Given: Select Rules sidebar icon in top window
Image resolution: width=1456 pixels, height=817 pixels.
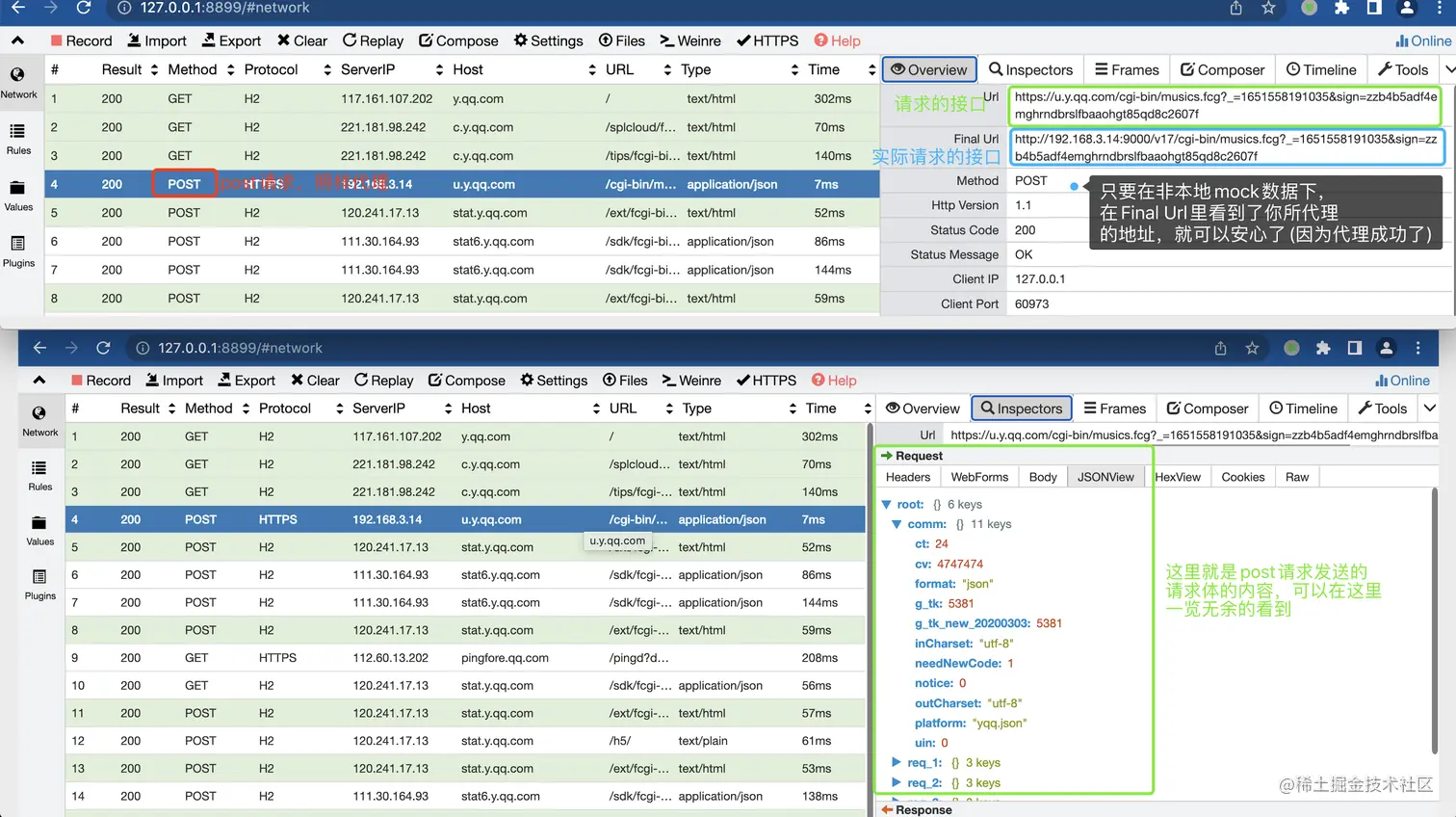Looking at the screenshot, I should (18, 139).
